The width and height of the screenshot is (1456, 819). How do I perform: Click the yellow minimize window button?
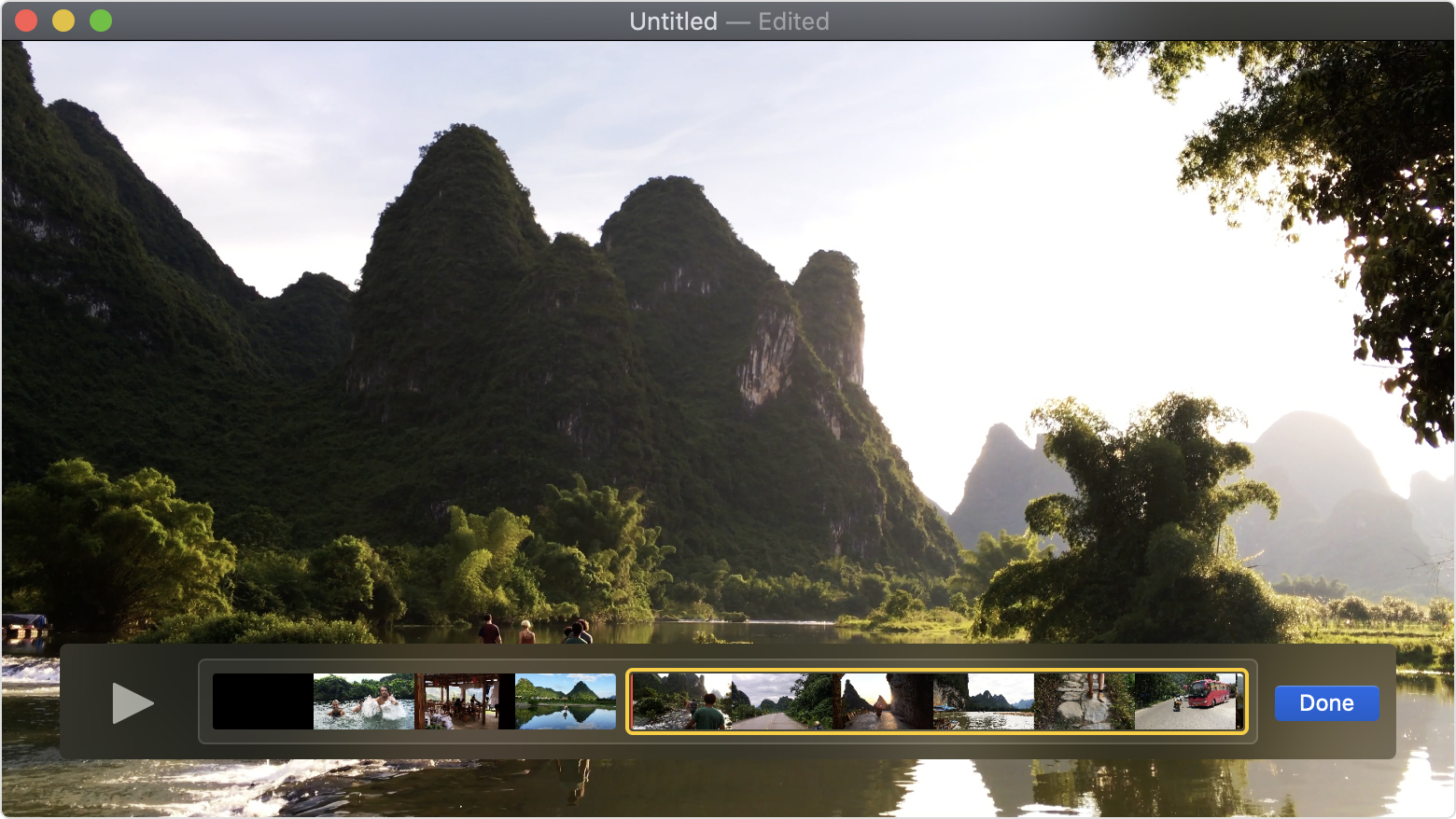63,20
